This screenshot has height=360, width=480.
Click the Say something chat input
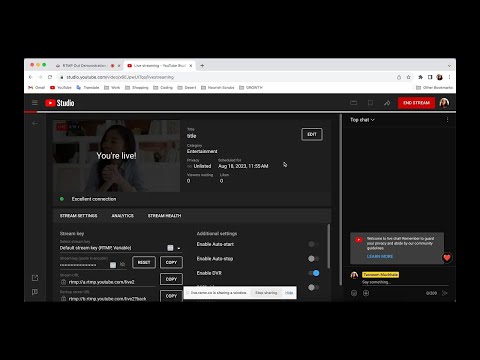pos(405,282)
